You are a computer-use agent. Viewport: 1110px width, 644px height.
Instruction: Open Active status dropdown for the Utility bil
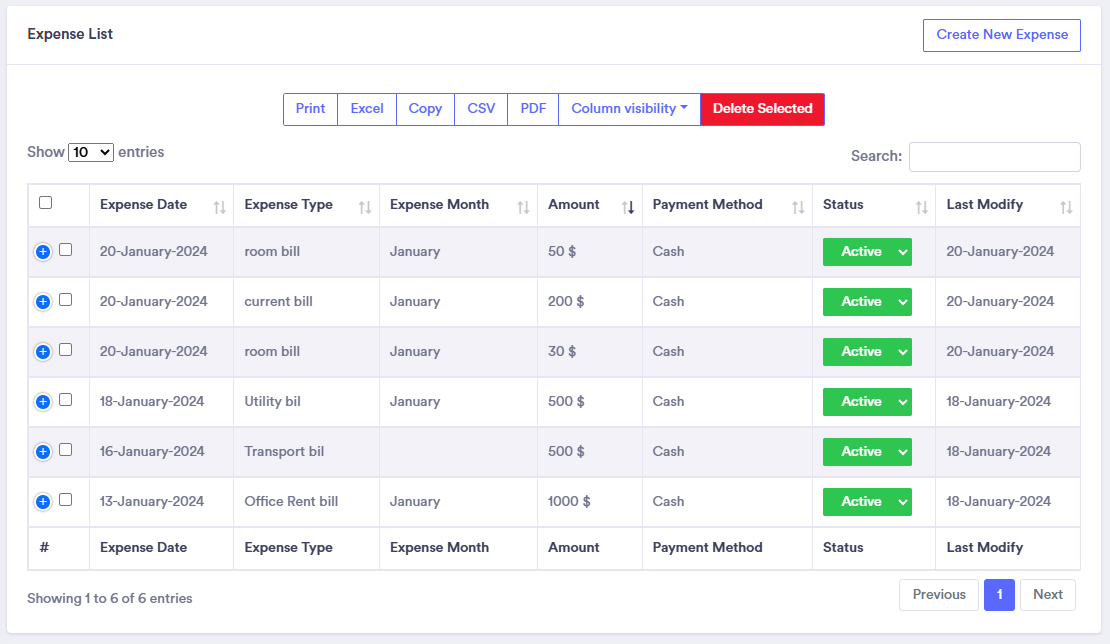[866, 402]
